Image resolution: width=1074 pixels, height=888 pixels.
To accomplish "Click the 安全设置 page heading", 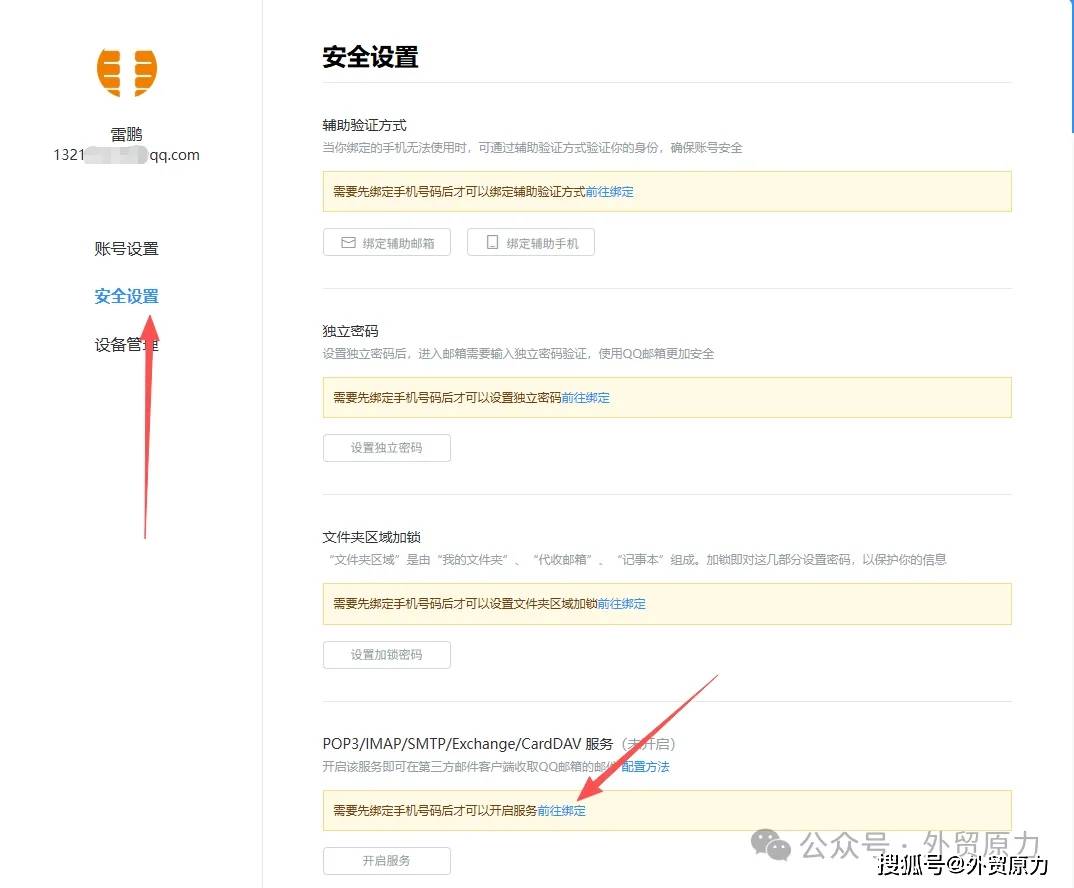I will [x=371, y=57].
